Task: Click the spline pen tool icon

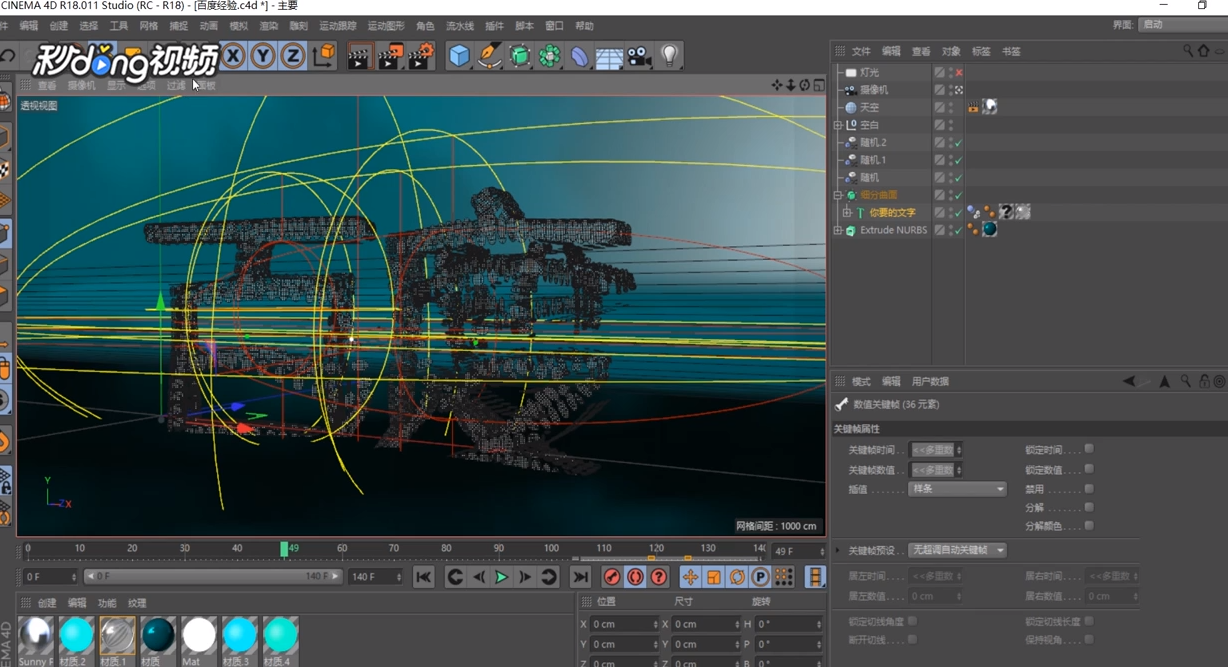Action: click(x=489, y=56)
